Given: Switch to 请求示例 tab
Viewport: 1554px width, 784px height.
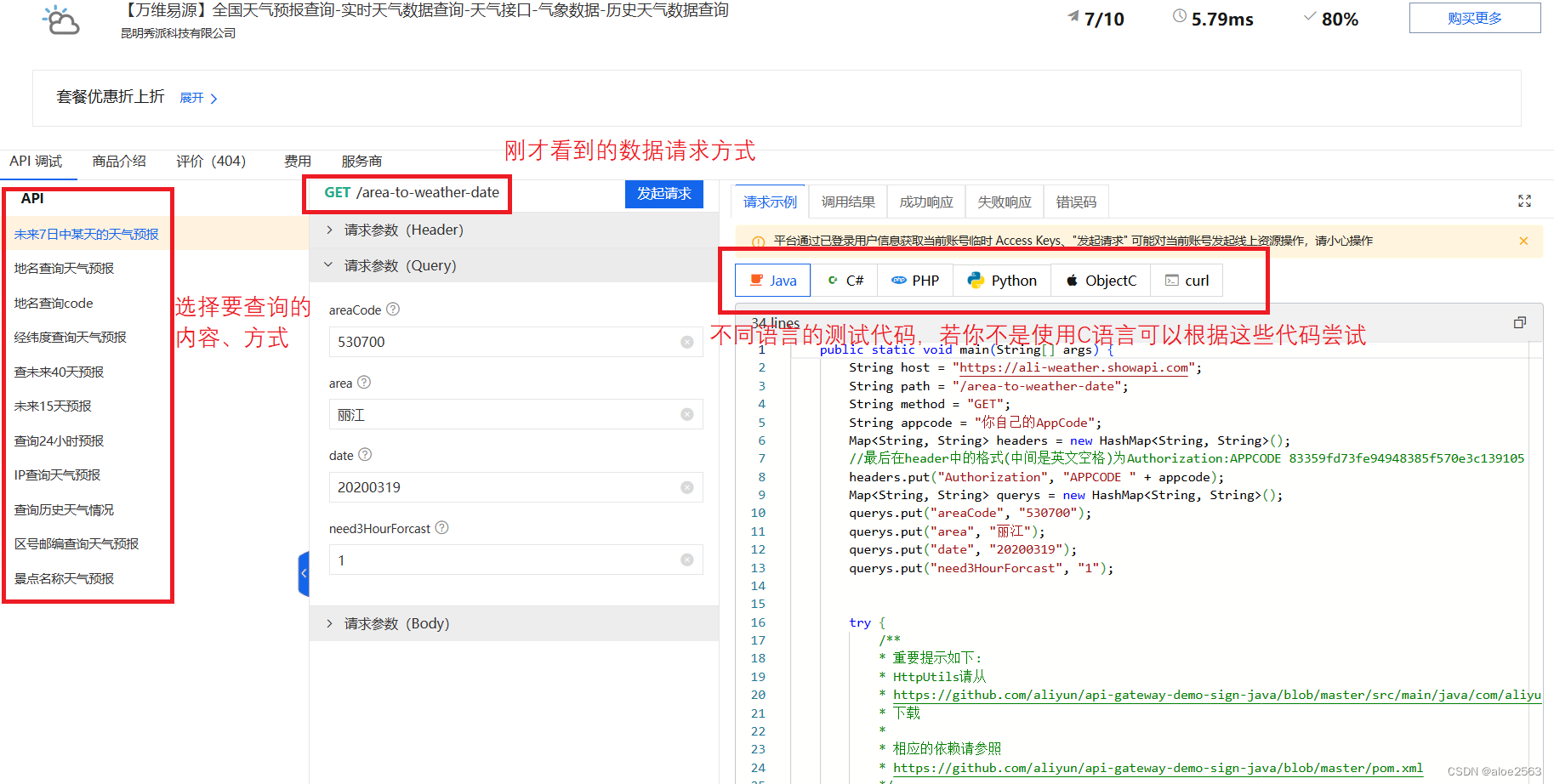Looking at the screenshot, I should coord(770,202).
